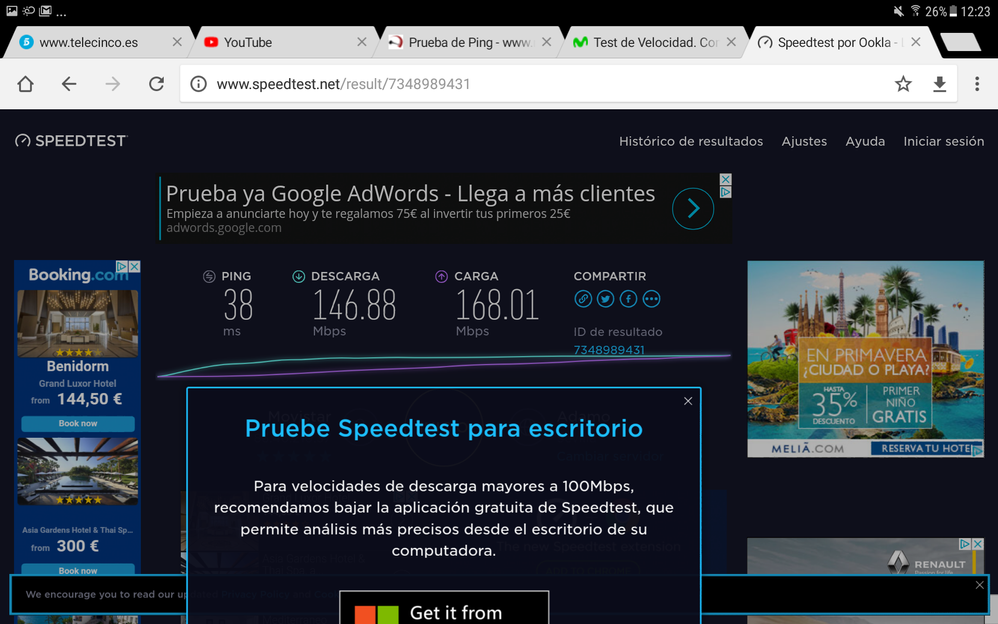Copy the result link share icon
998x624 pixels.
(x=583, y=298)
